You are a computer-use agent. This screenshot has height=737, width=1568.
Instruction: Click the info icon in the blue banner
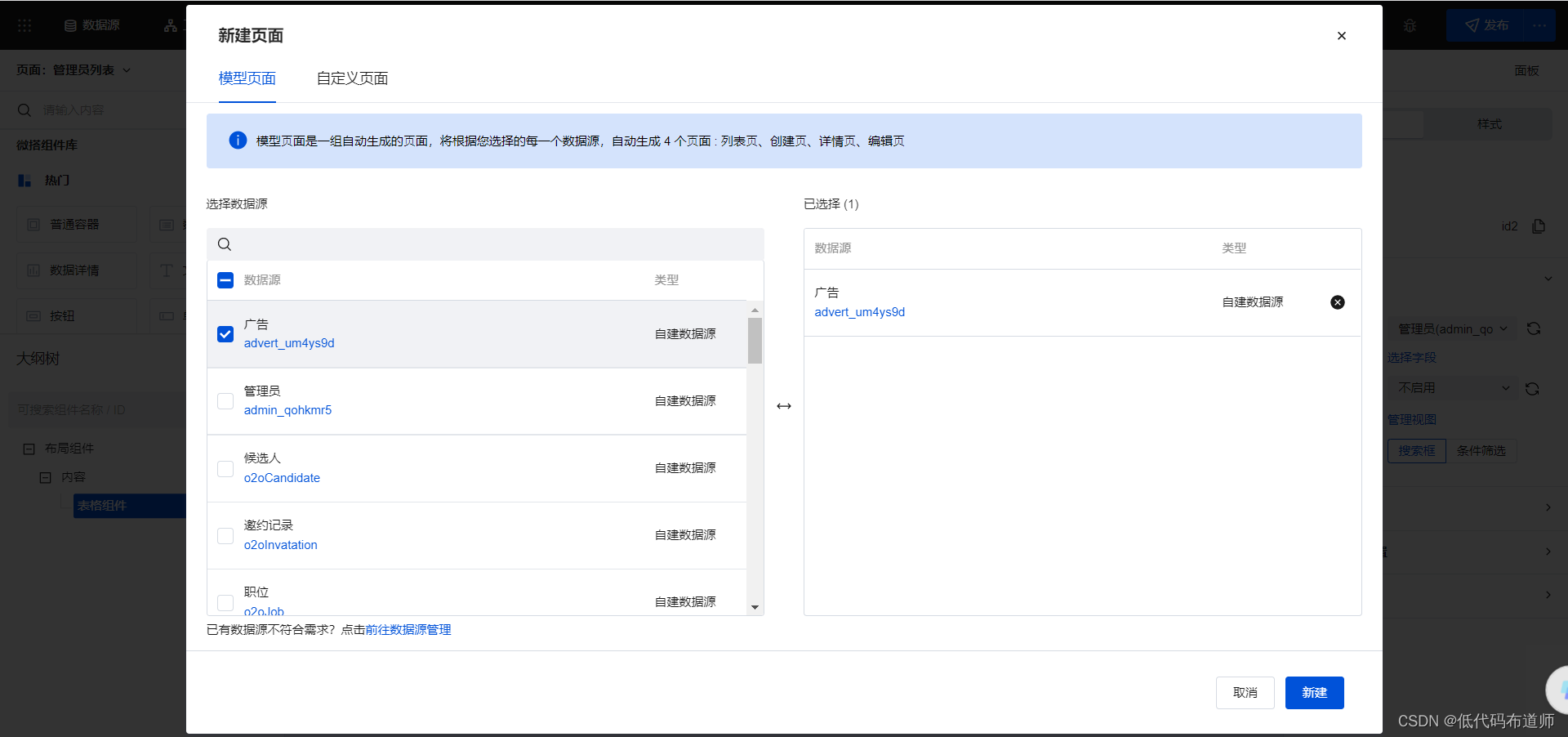pyautogui.click(x=238, y=141)
